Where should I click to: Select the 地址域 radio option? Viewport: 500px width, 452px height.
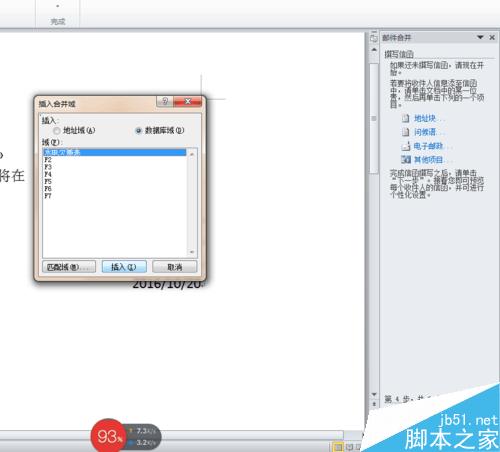57,131
